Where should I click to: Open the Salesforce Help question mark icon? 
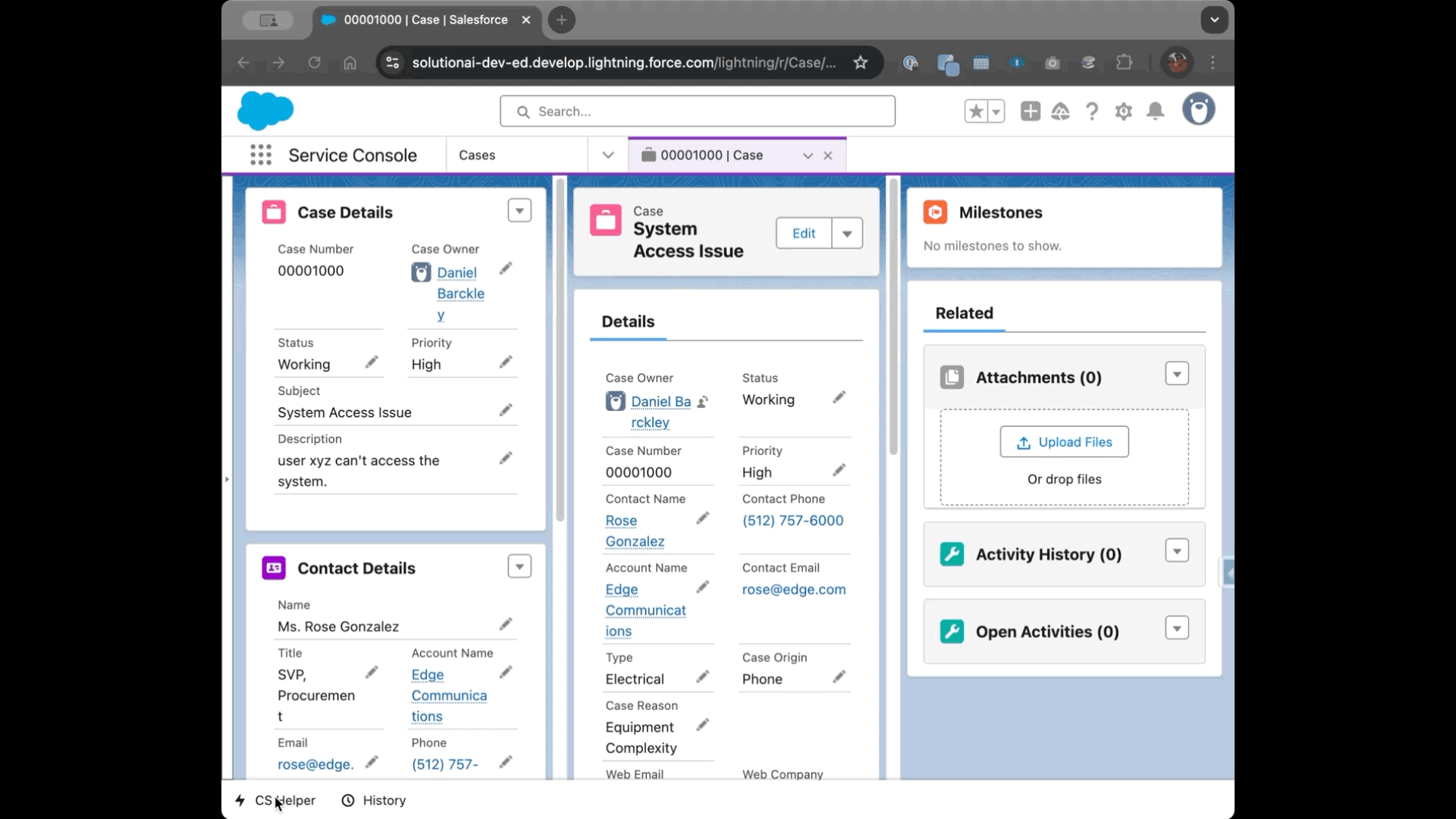click(x=1092, y=111)
